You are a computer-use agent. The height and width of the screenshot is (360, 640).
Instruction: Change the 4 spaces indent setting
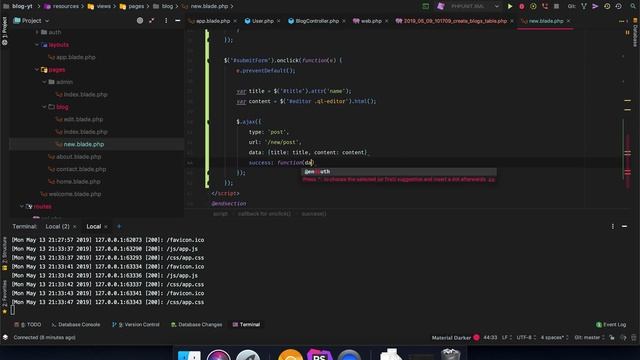[x=554, y=338]
